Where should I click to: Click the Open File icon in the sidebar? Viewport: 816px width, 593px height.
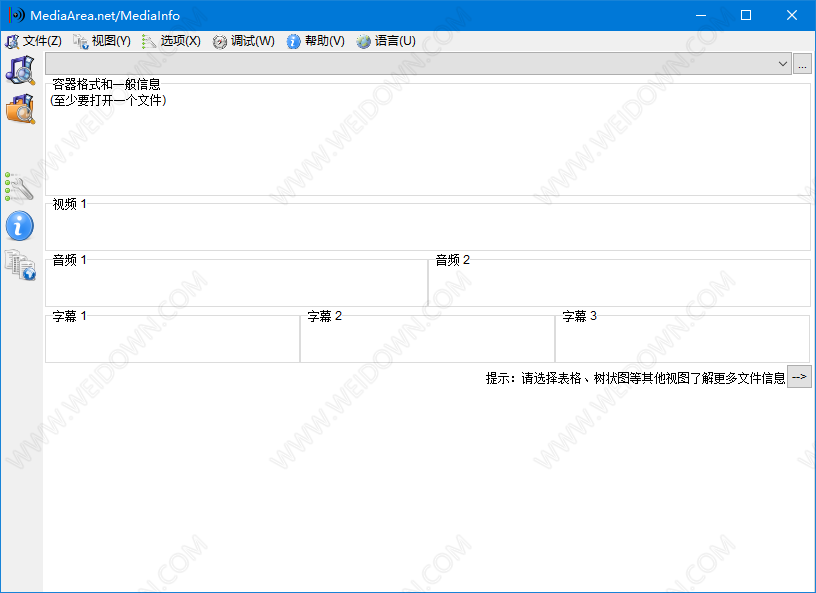pyautogui.click(x=20, y=70)
